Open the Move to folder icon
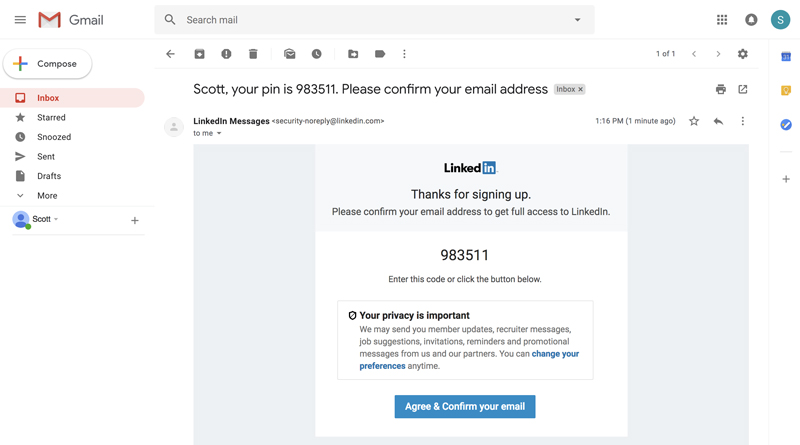 coord(353,54)
